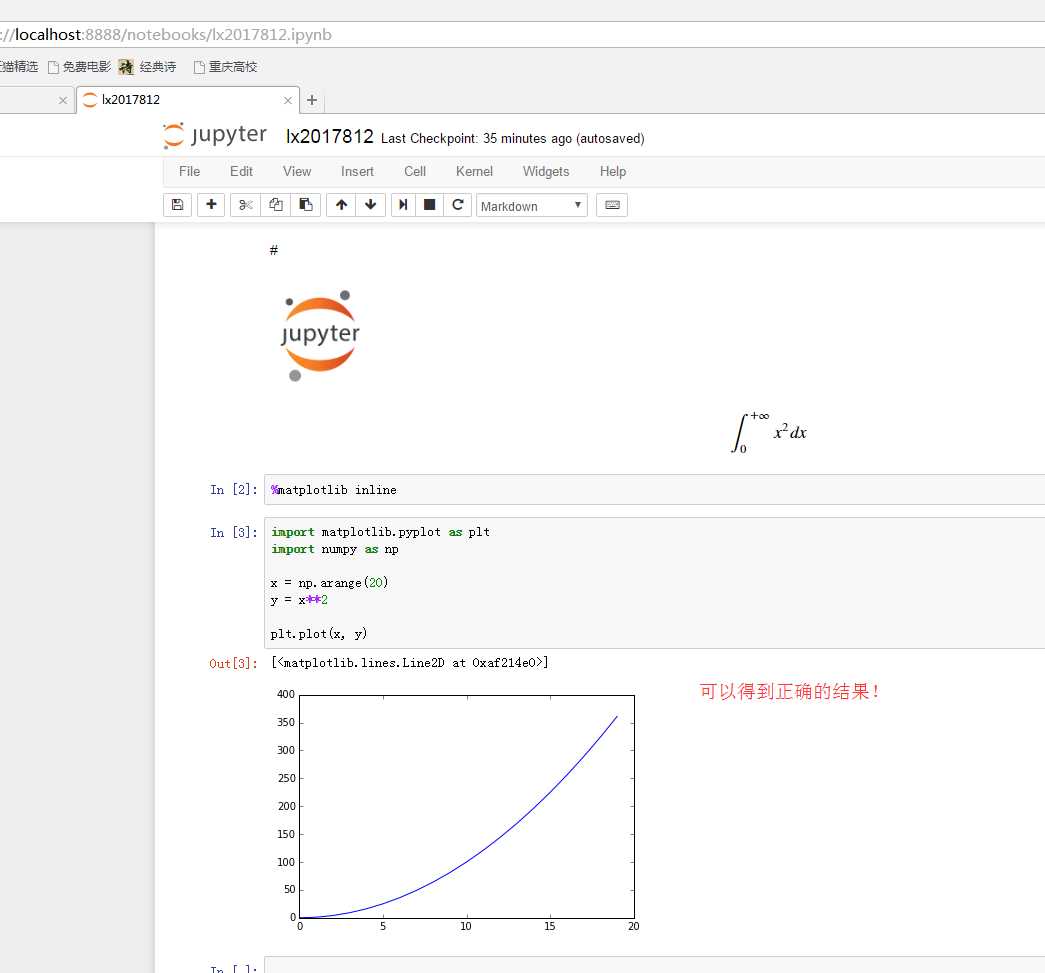Screen dimensions: 1045x973
Task: Open the Help menu
Action: click(612, 171)
